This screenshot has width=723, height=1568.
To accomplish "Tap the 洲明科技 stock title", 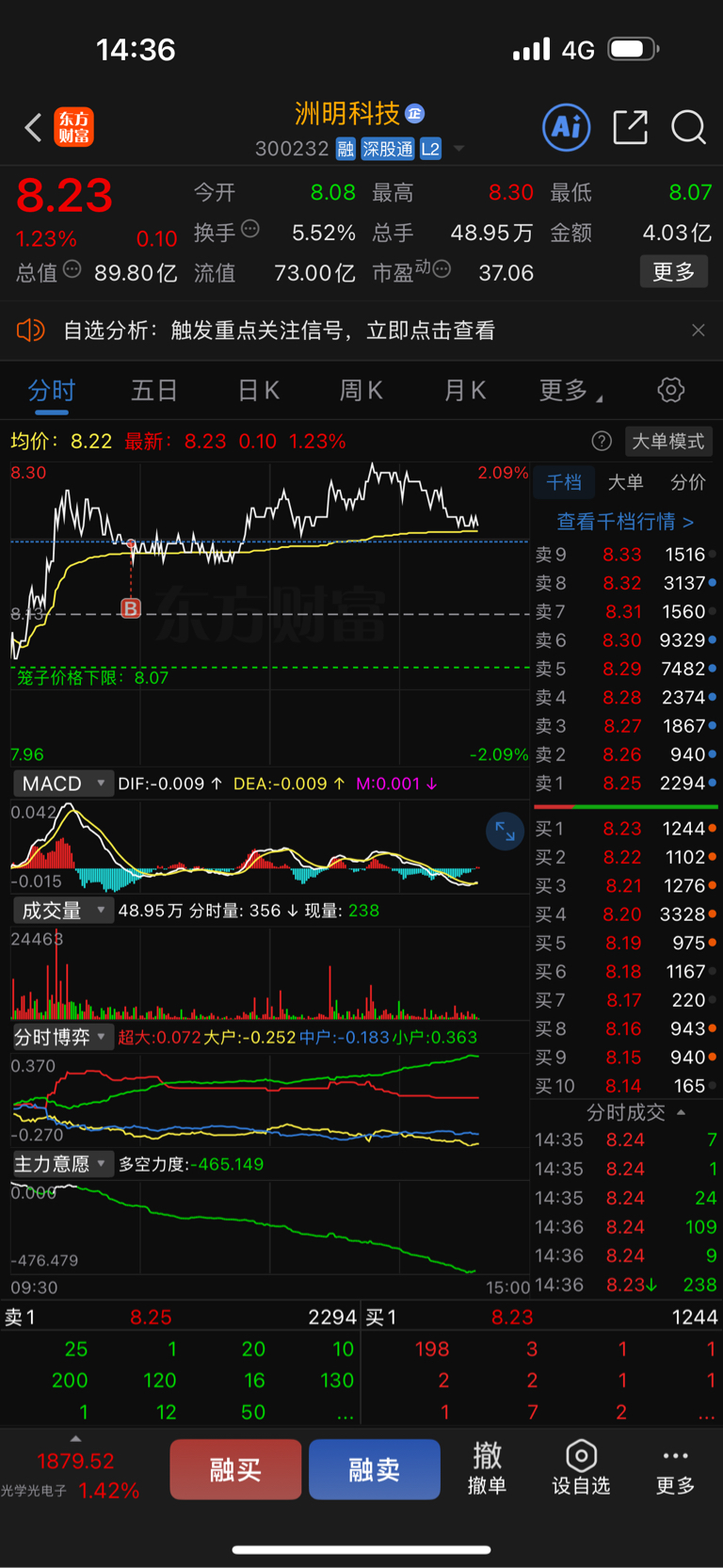I will [347, 114].
